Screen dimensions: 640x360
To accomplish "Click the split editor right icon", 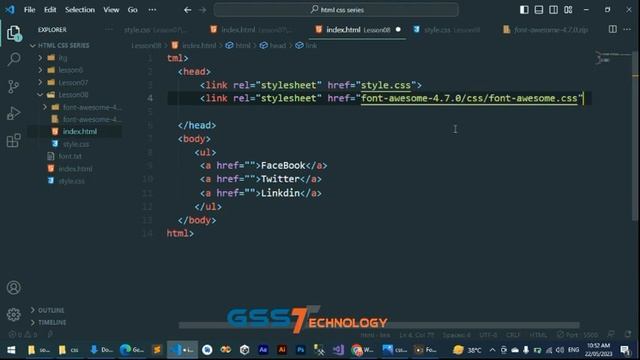I will [x=613, y=29].
